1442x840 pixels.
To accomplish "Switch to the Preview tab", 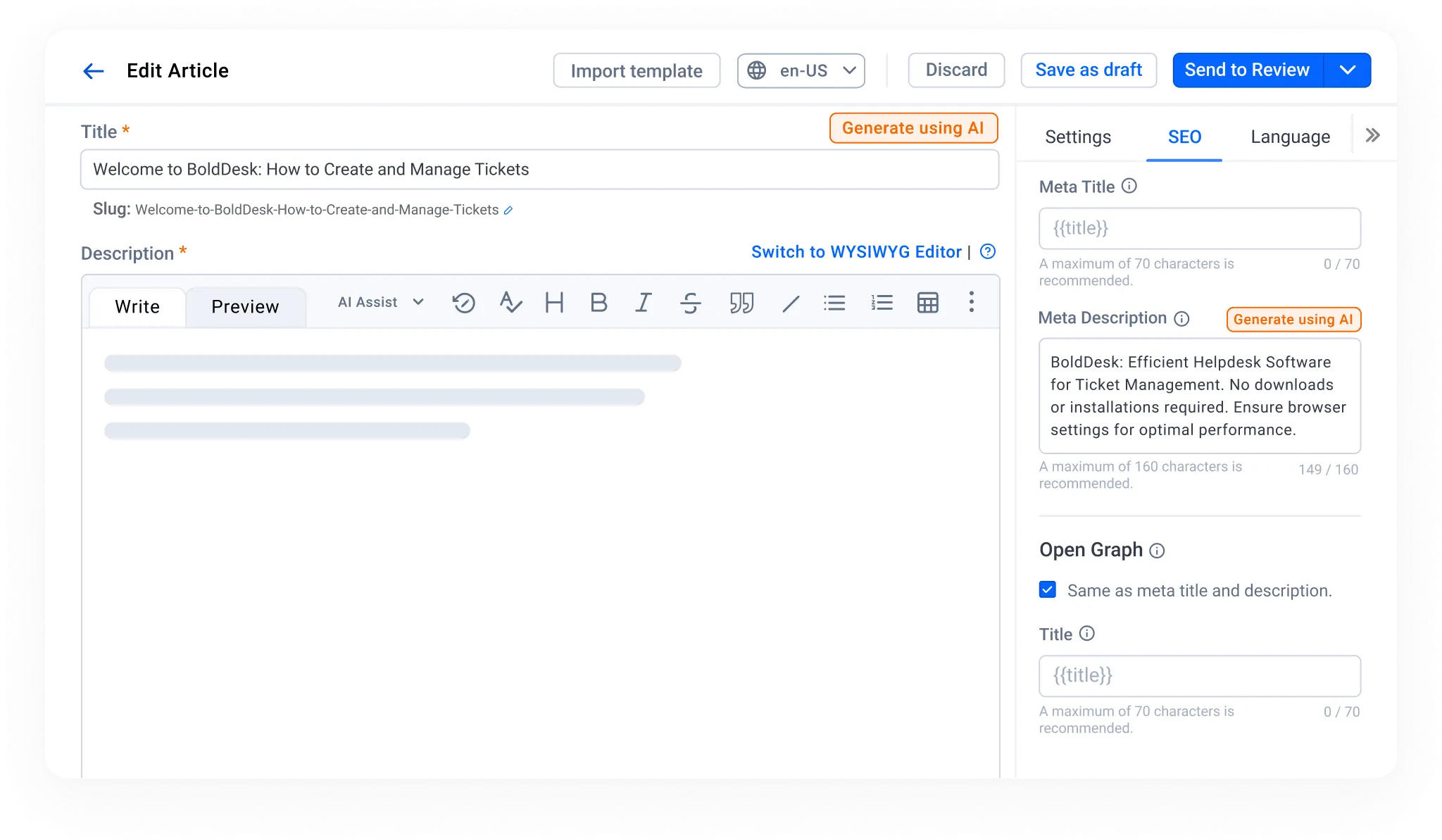I will click(244, 306).
